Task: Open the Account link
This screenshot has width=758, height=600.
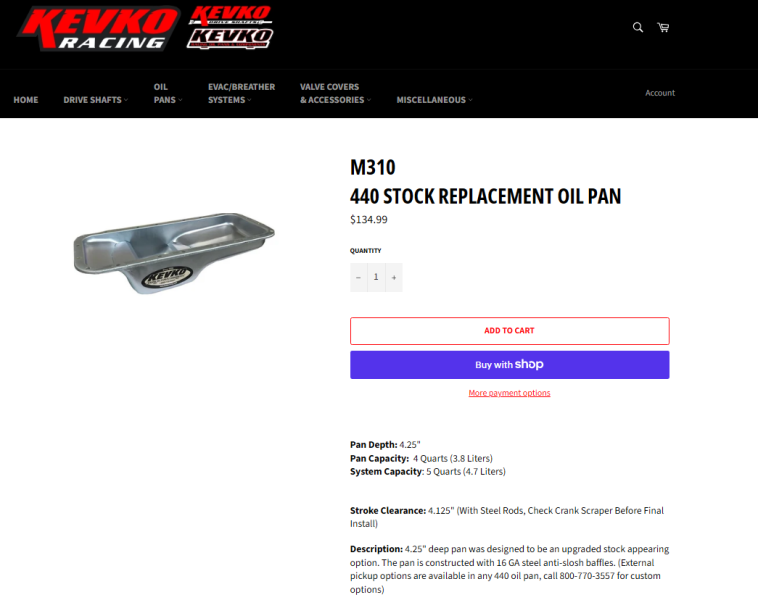Action: pyautogui.click(x=660, y=93)
